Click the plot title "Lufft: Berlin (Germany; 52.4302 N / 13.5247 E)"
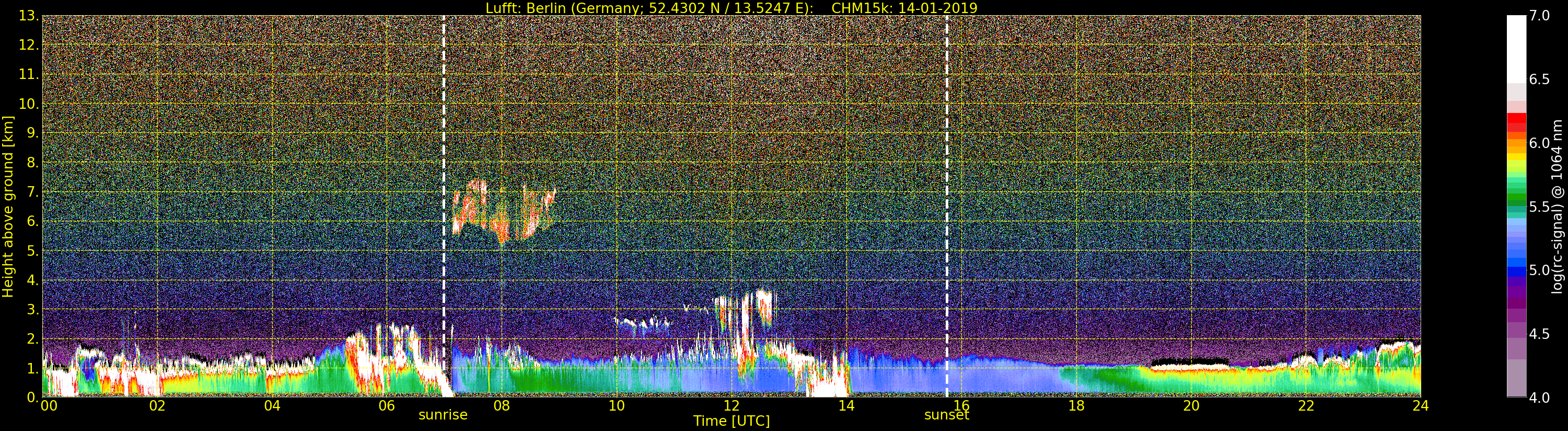 [x=649, y=8]
